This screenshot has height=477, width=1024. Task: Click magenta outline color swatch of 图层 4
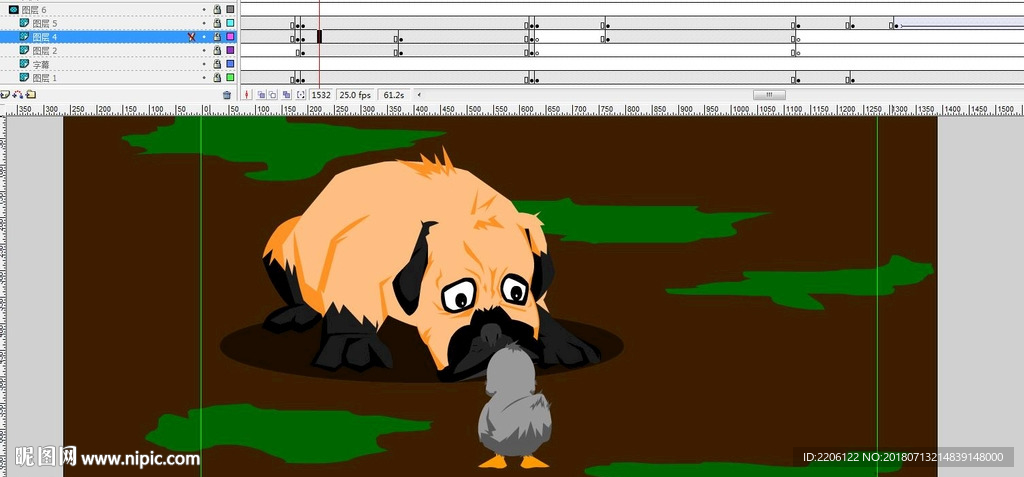point(230,37)
